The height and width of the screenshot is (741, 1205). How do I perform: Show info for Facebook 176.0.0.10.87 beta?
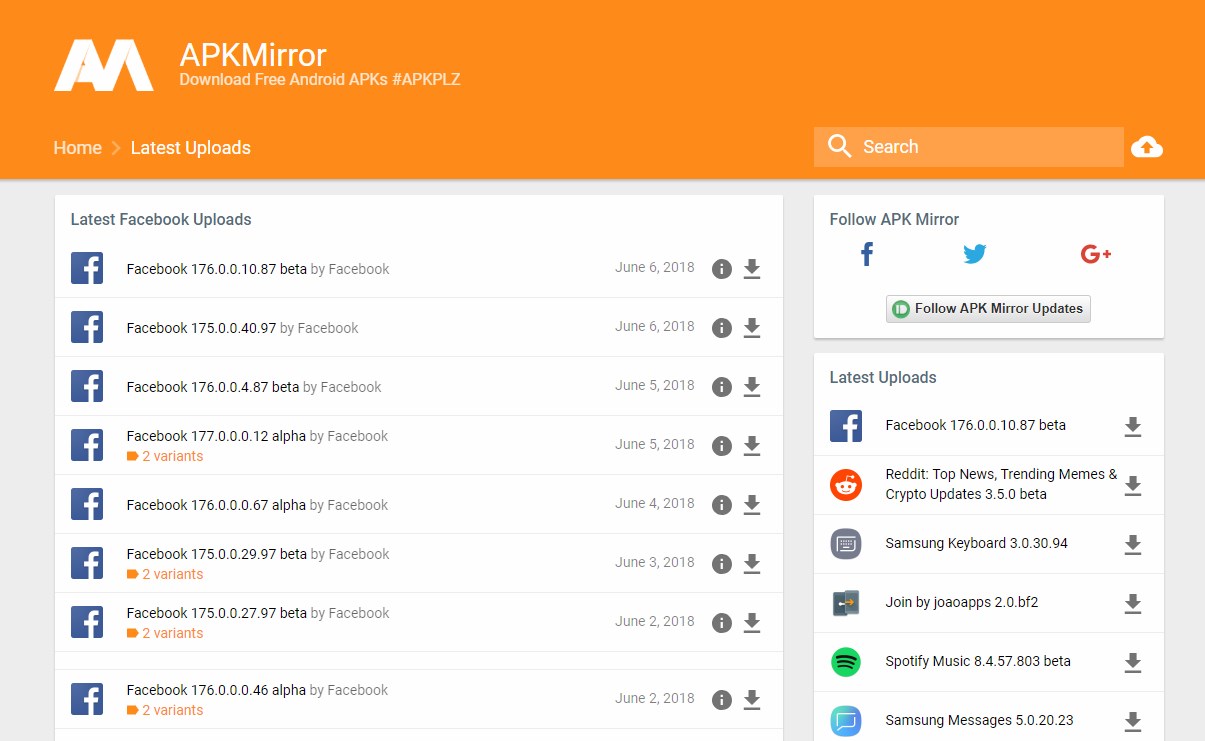point(722,269)
